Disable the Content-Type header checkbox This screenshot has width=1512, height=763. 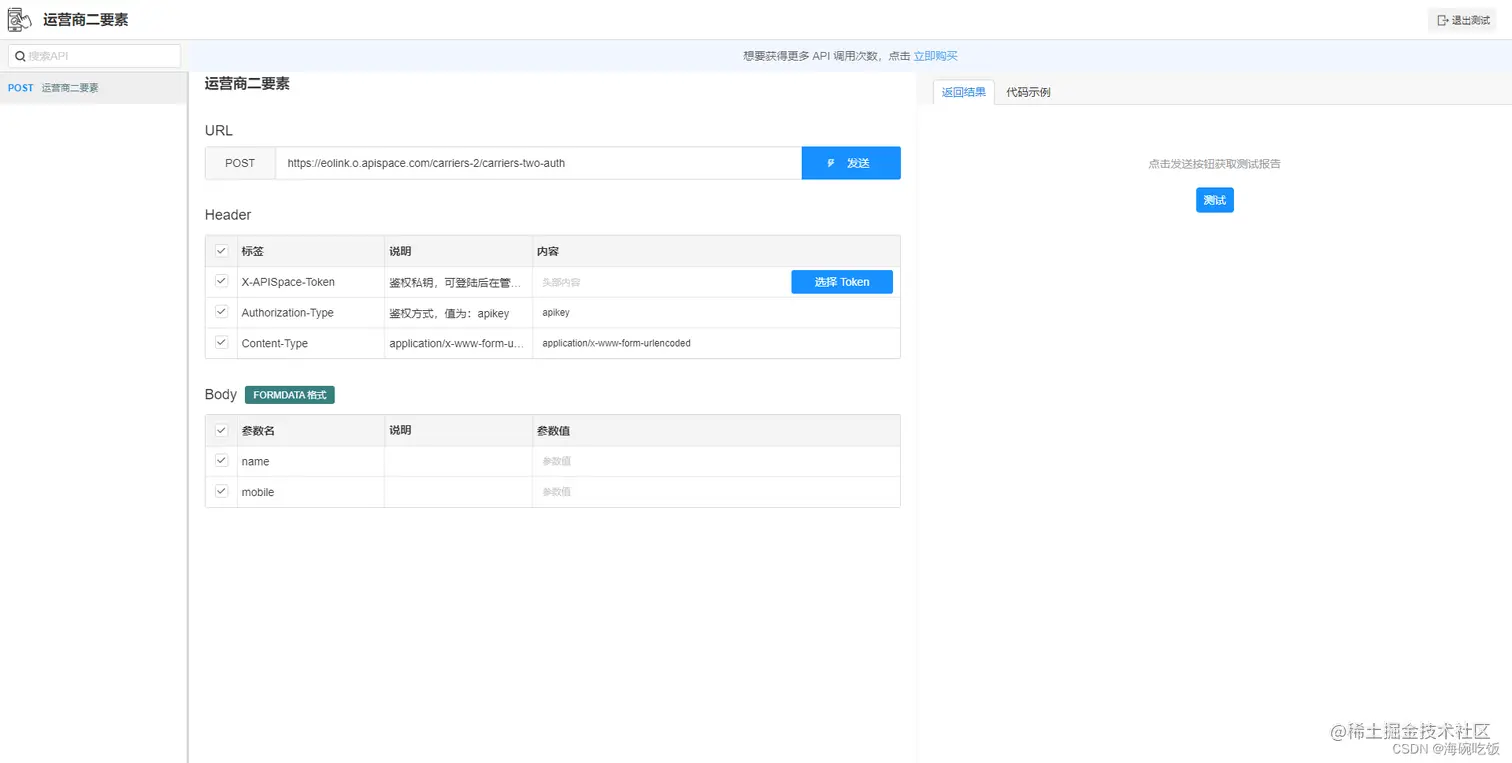[x=221, y=342]
